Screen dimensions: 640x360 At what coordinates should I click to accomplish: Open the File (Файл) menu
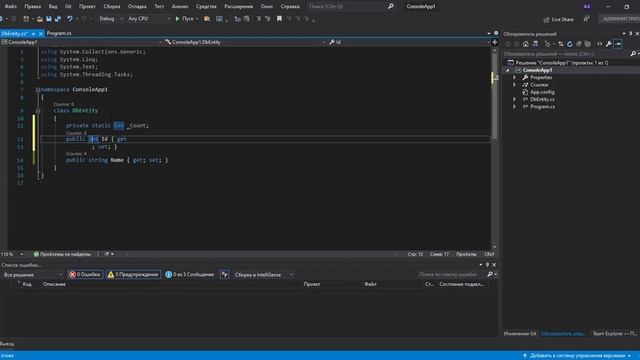point(11,6)
